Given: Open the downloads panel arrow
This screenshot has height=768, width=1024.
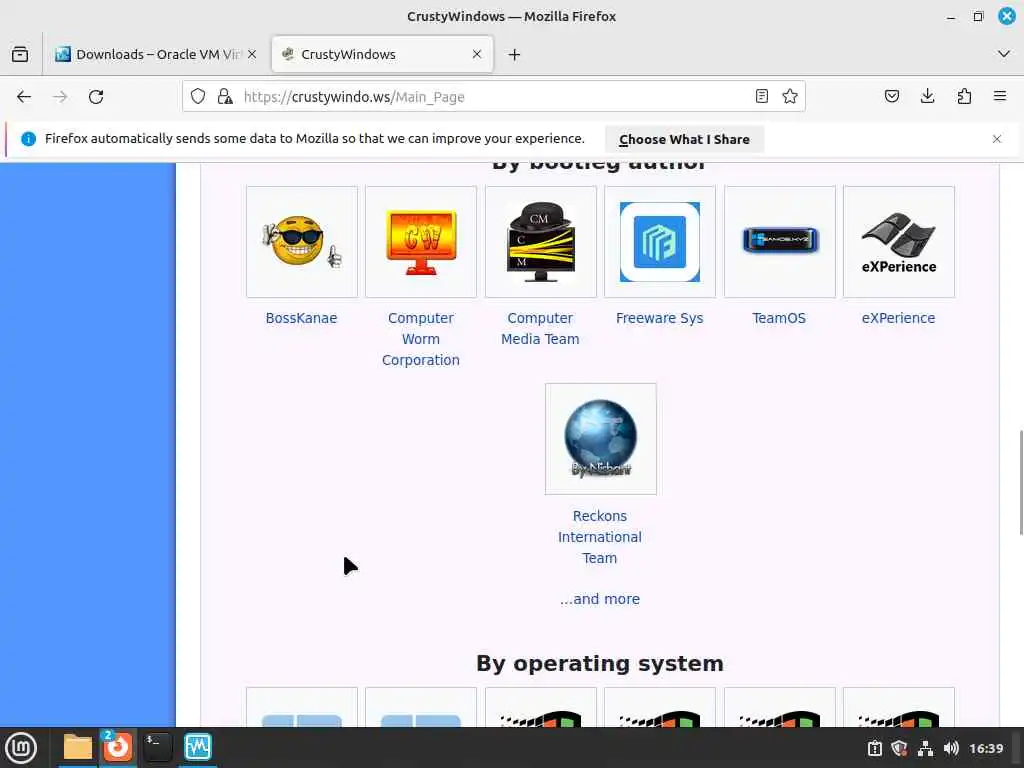Looking at the screenshot, I should pos(927,97).
